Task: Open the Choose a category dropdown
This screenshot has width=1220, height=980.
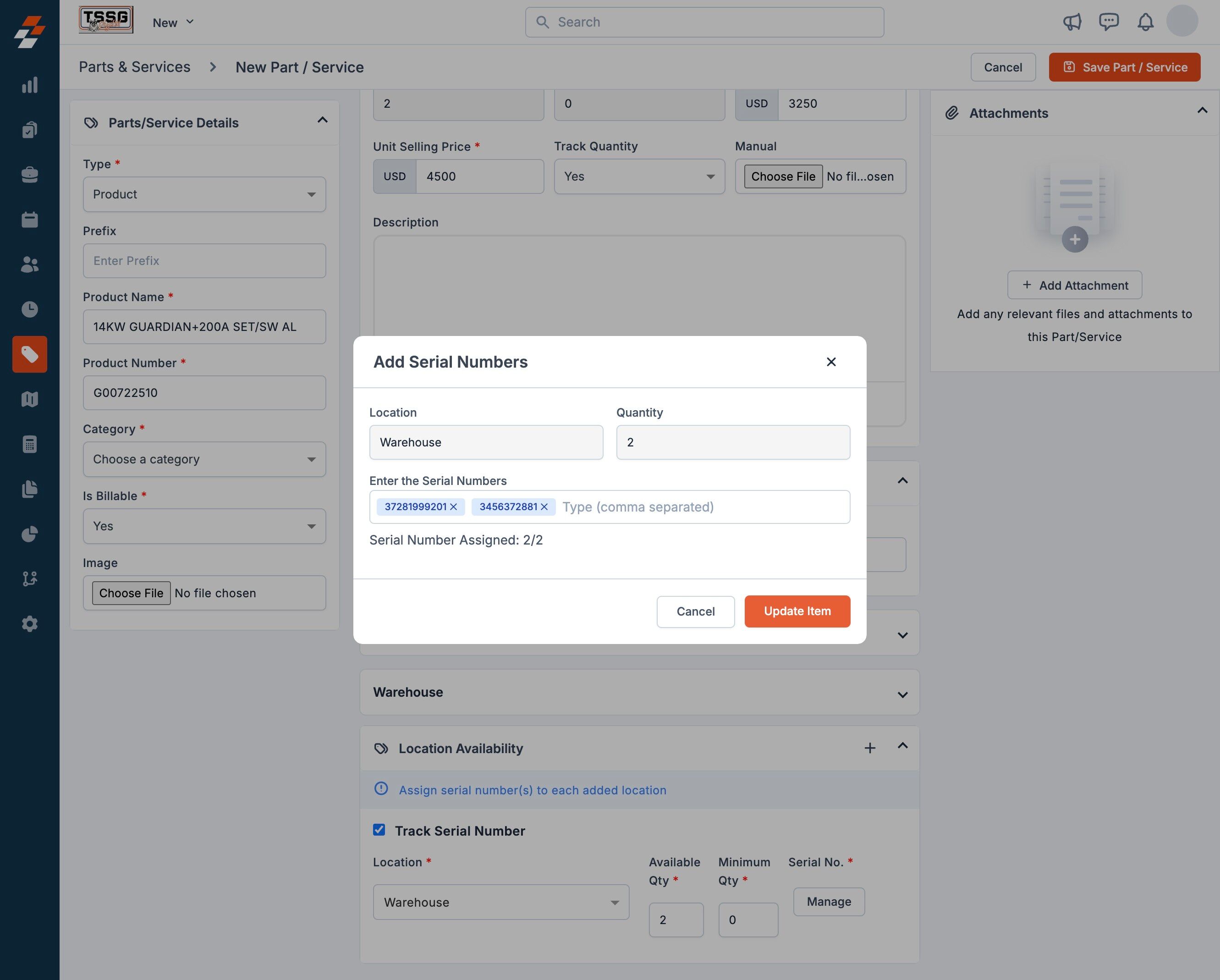Action: (x=204, y=459)
